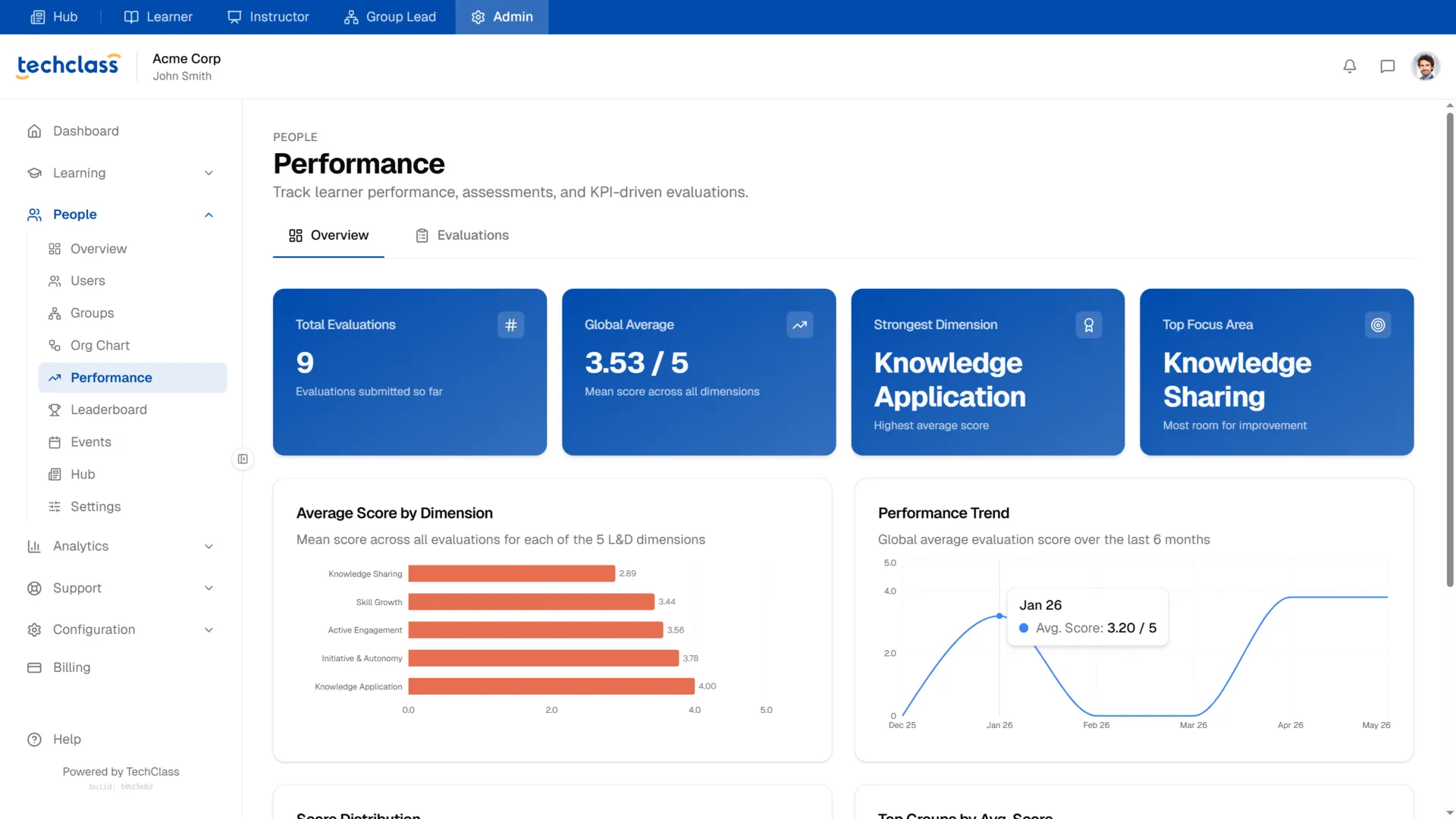Click the target icon on Top Focus Area card
This screenshot has width=1456, height=819.
coord(1378,325)
